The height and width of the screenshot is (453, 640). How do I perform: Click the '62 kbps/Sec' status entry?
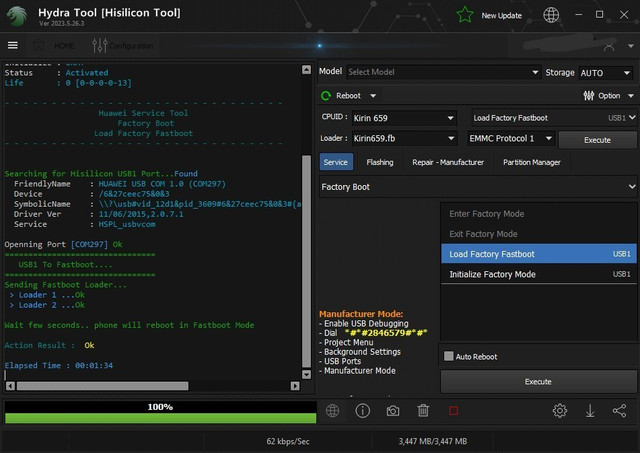point(288,441)
